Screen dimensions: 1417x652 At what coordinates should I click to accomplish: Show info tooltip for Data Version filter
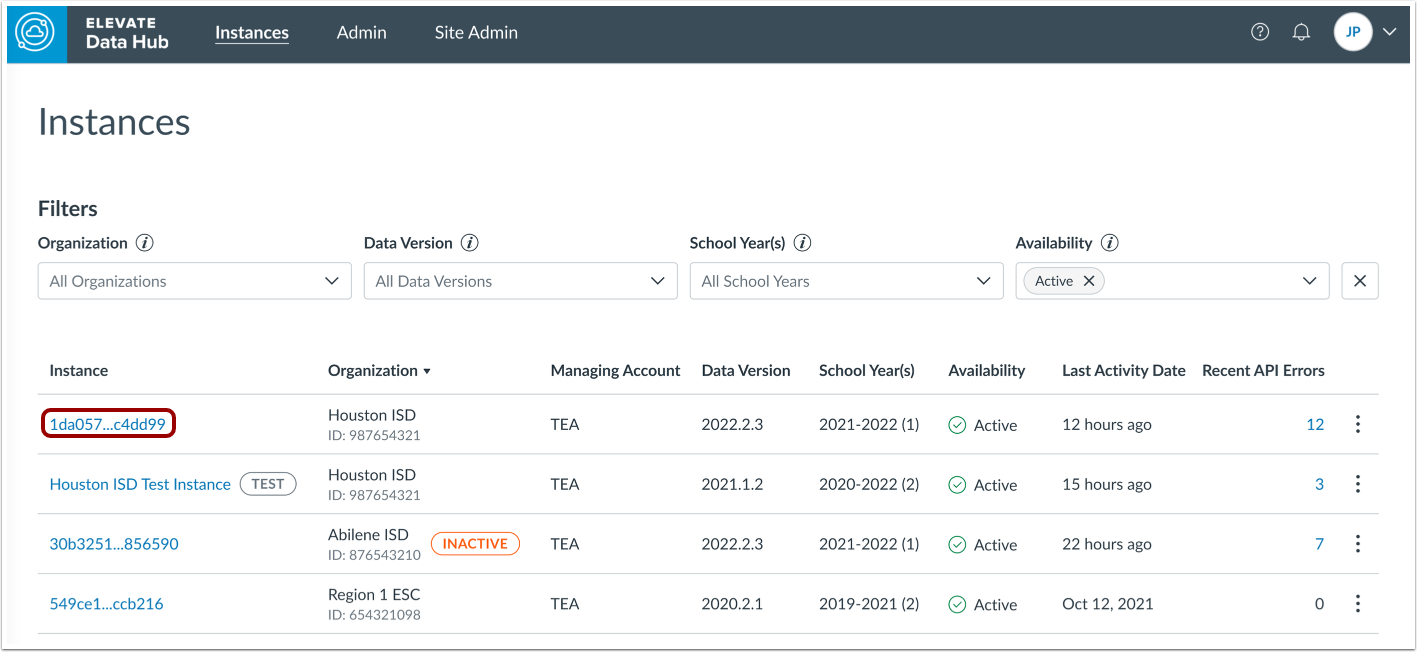[470, 243]
